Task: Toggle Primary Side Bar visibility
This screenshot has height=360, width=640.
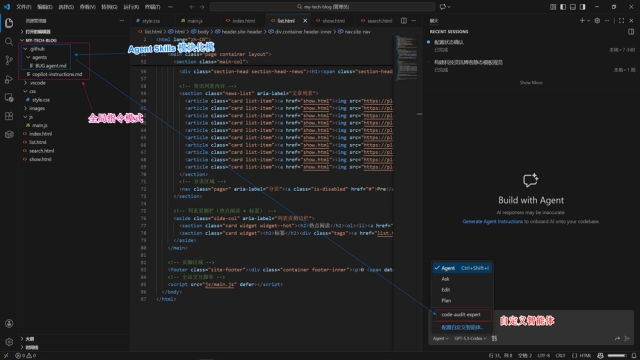Action: [x=563, y=7]
